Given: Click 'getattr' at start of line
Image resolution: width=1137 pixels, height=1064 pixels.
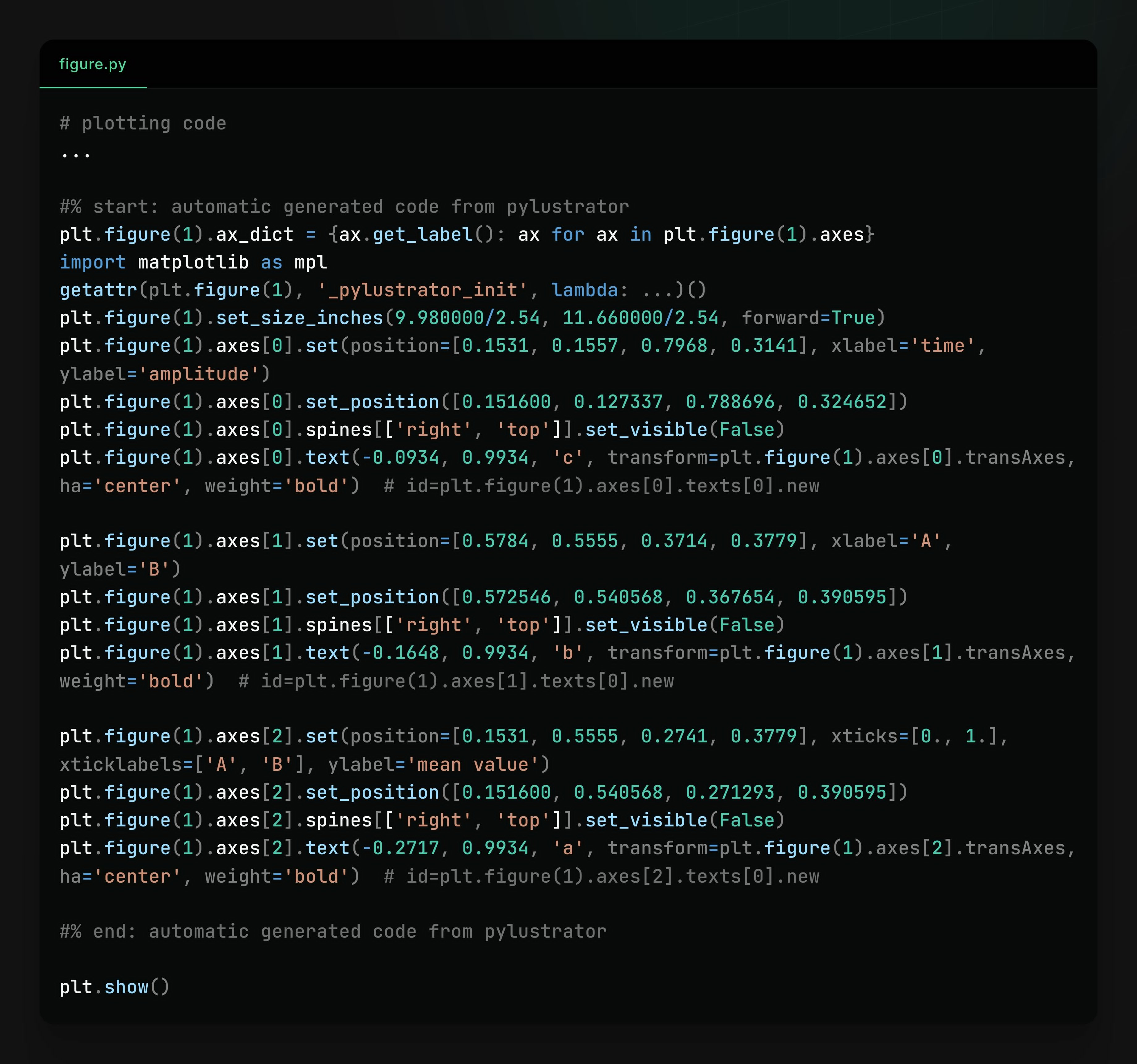Looking at the screenshot, I should click(x=98, y=290).
